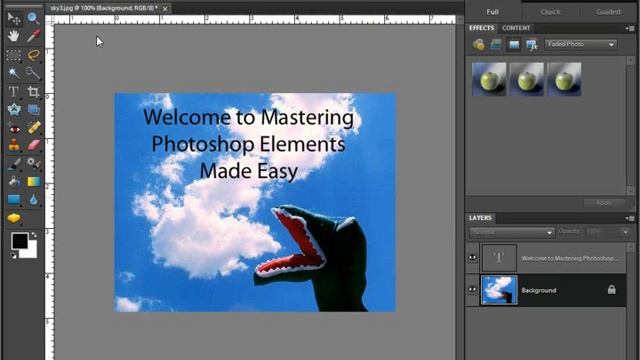This screenshot has width=640, height=360.
Task: Switch to the Full edit tab
Action: pyautogui.click(x=492, y=12)
